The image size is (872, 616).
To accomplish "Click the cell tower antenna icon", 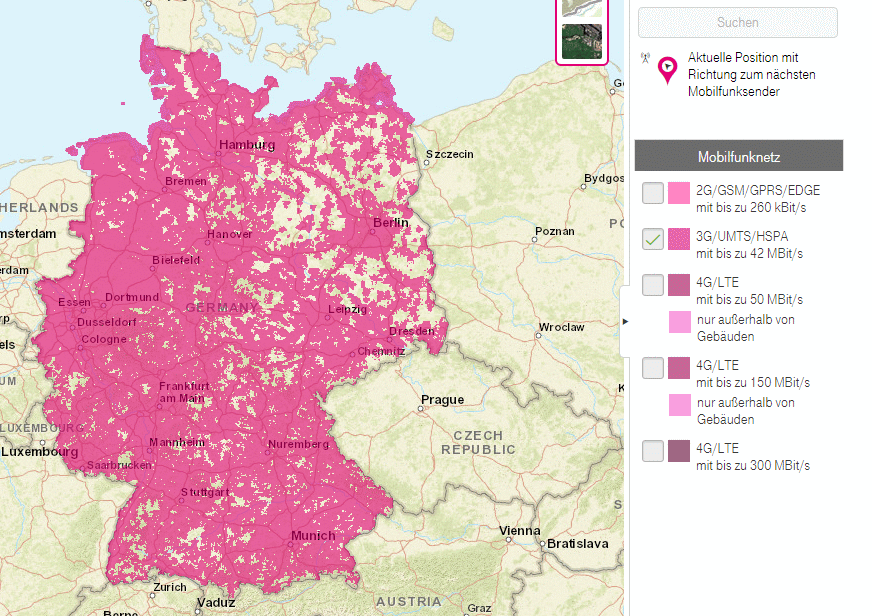I will pos(645,58).
